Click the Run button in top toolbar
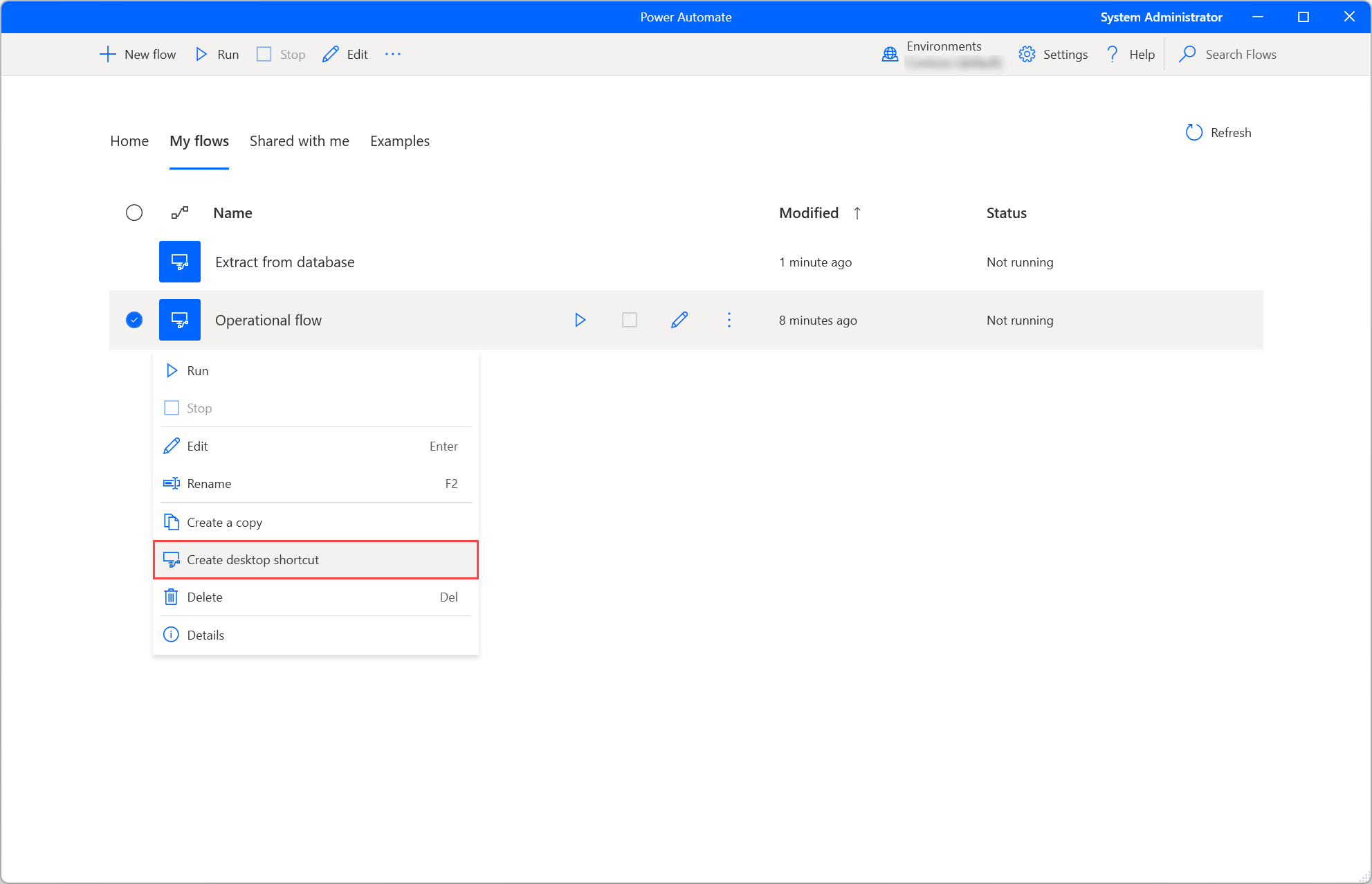 point(217,54)
